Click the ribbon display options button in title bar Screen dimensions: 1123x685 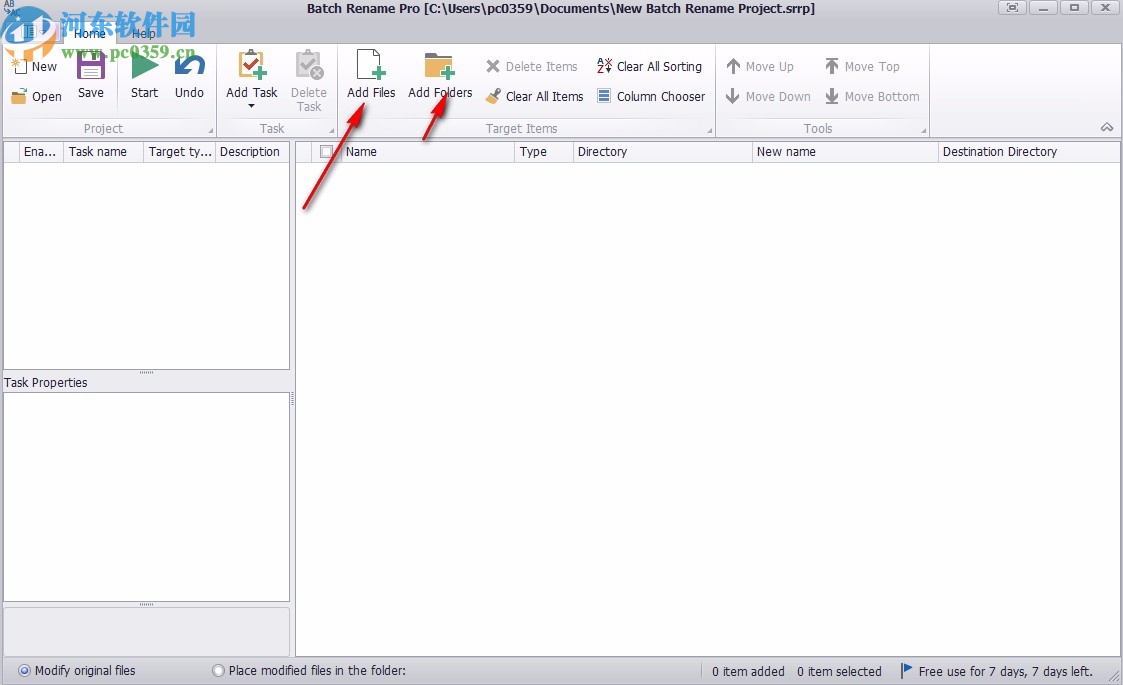click(x=1012, y=8)
